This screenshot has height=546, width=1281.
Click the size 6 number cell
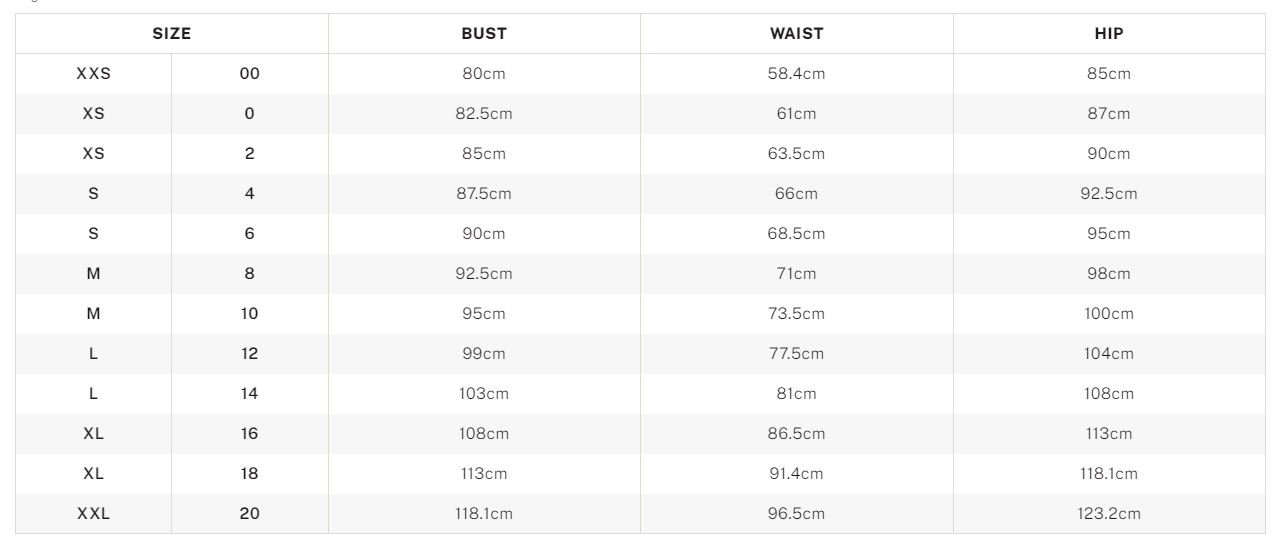click(250, 234)
